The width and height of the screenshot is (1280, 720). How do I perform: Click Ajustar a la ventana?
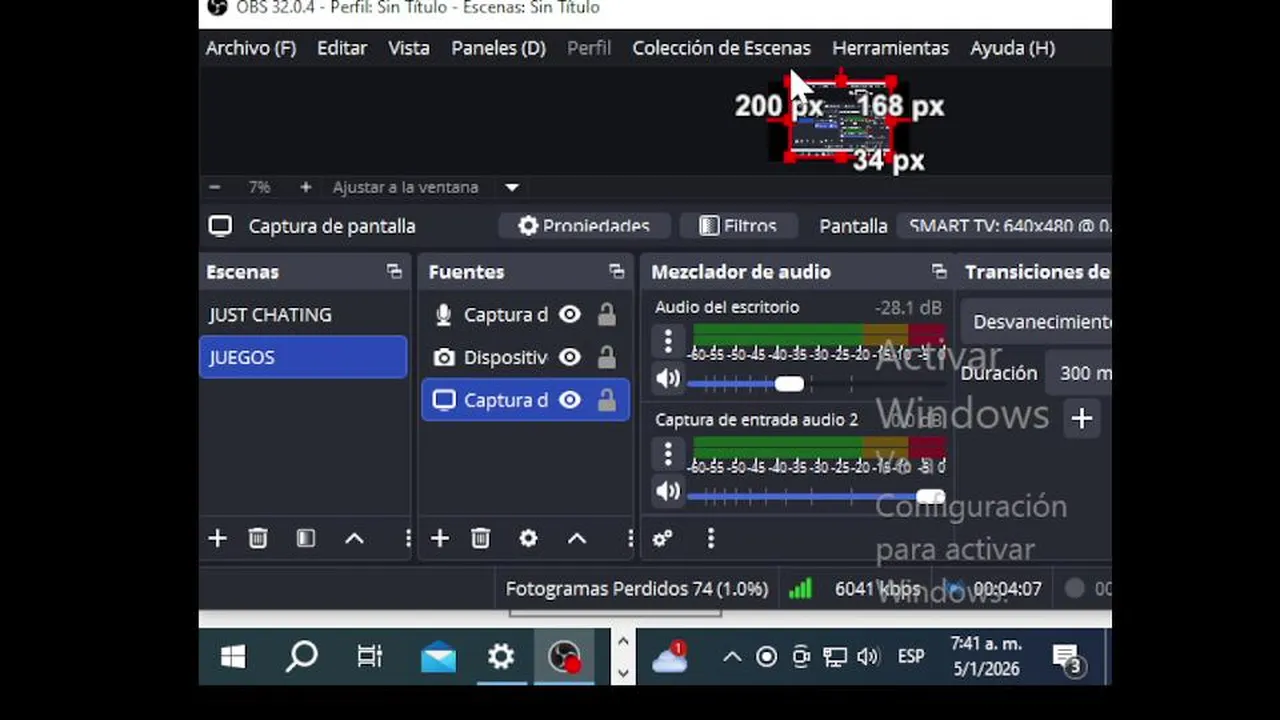click(x=406, y=187)
